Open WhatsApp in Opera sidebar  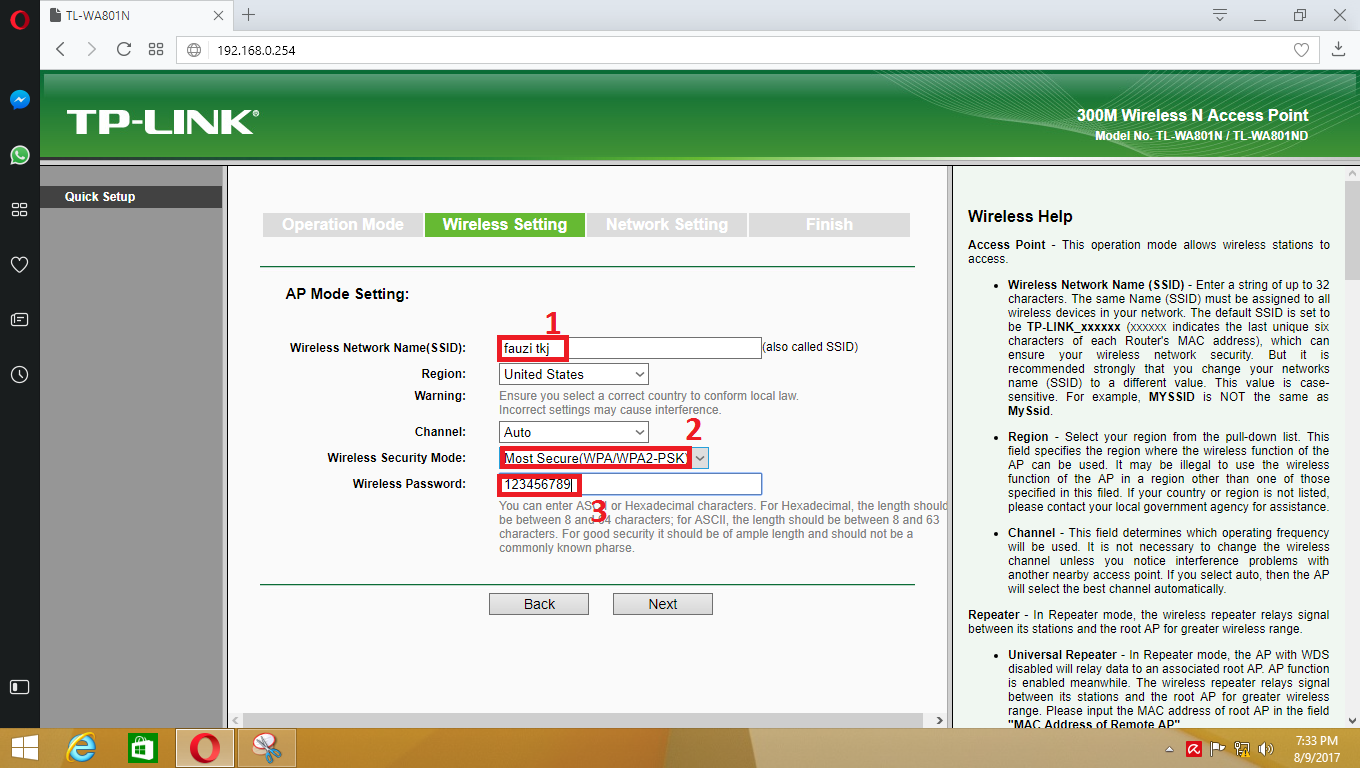pos(19,155)
